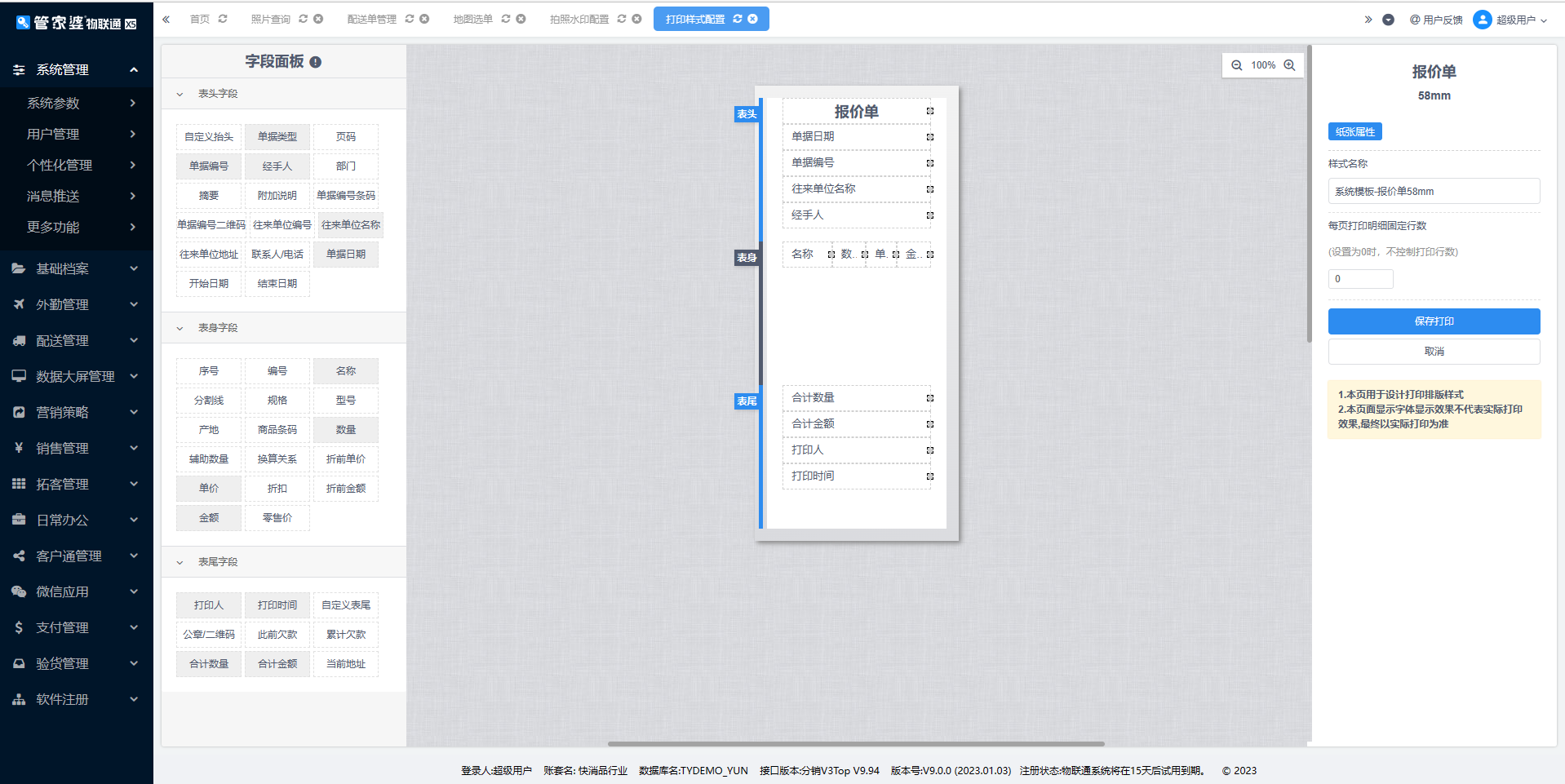Click the user avatar icon
Screen dimensions: 1565x784
pos(1483,20)
